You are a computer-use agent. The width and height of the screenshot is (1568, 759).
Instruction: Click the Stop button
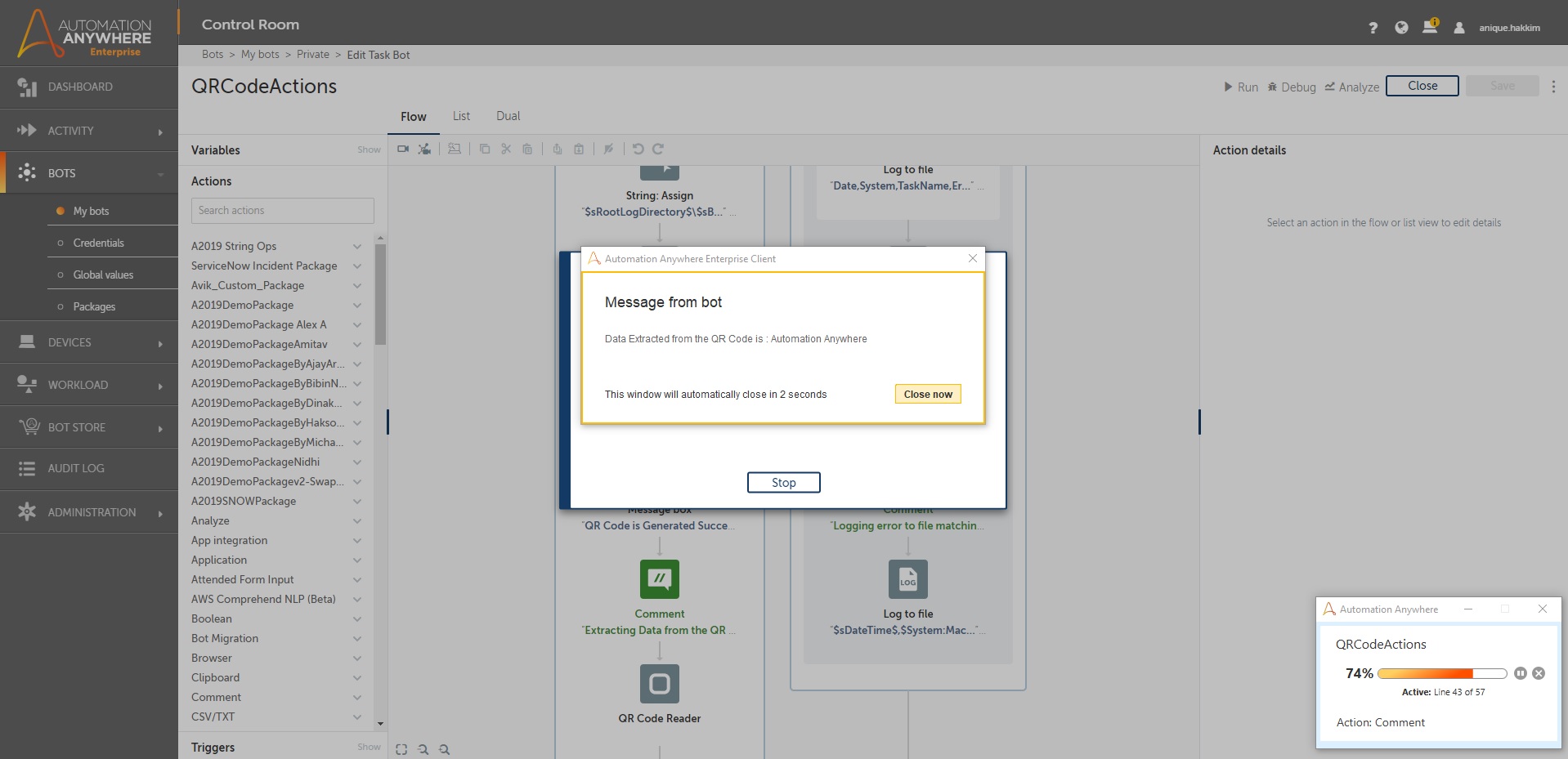[x=784, y=483]
